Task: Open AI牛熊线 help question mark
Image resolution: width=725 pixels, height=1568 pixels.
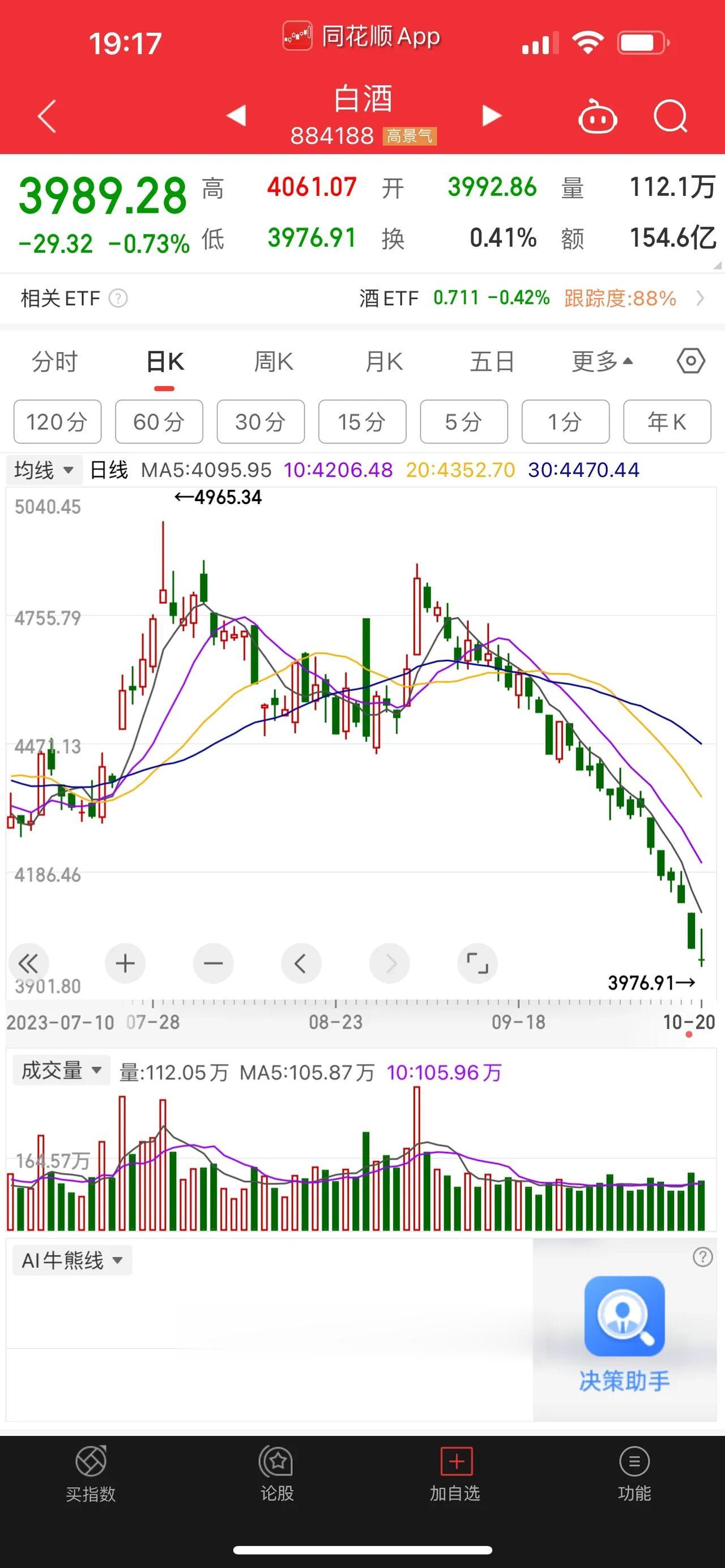Action: click(702, 1257)
